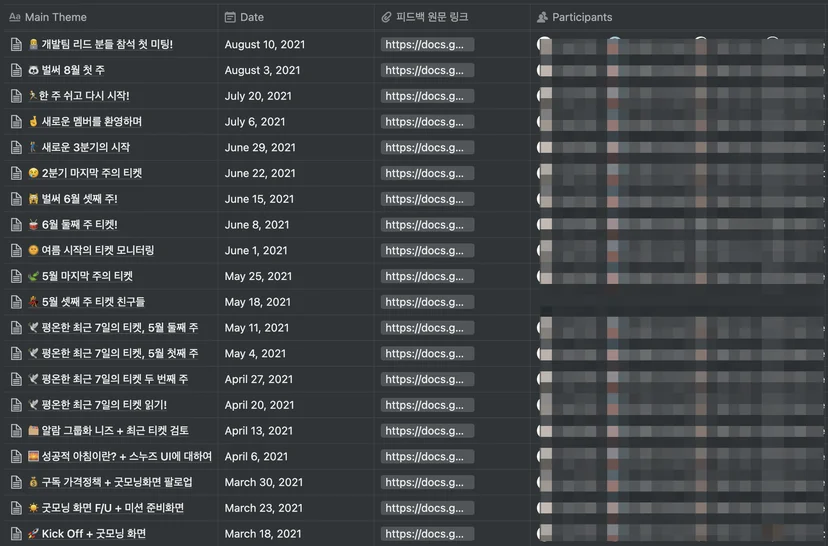Select the April 13, 2021 date cell
The width and height of the screenshot is (828, 546).
(296, 431)
